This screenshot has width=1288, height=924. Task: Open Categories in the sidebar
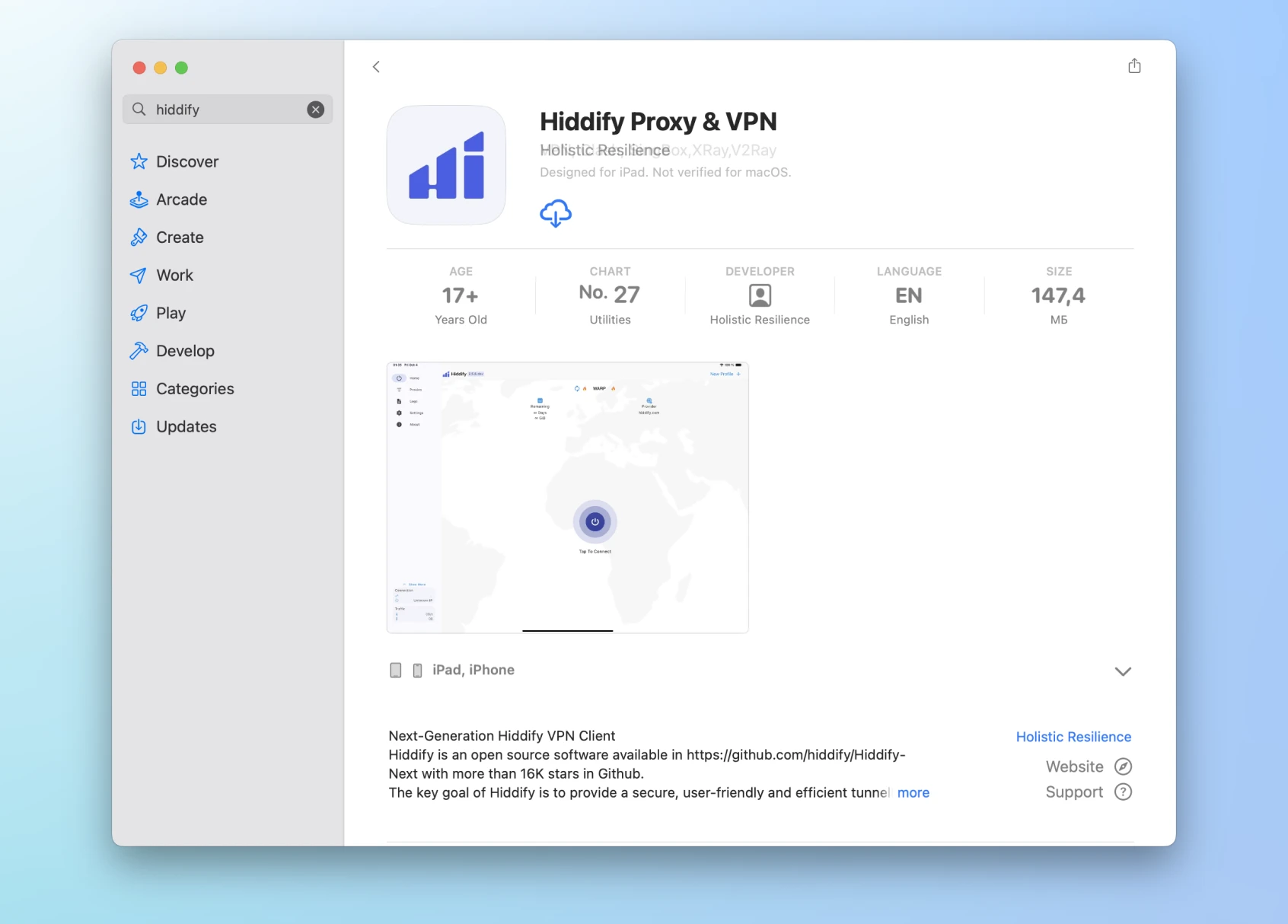pyautogui.click(x=194, y=389)
